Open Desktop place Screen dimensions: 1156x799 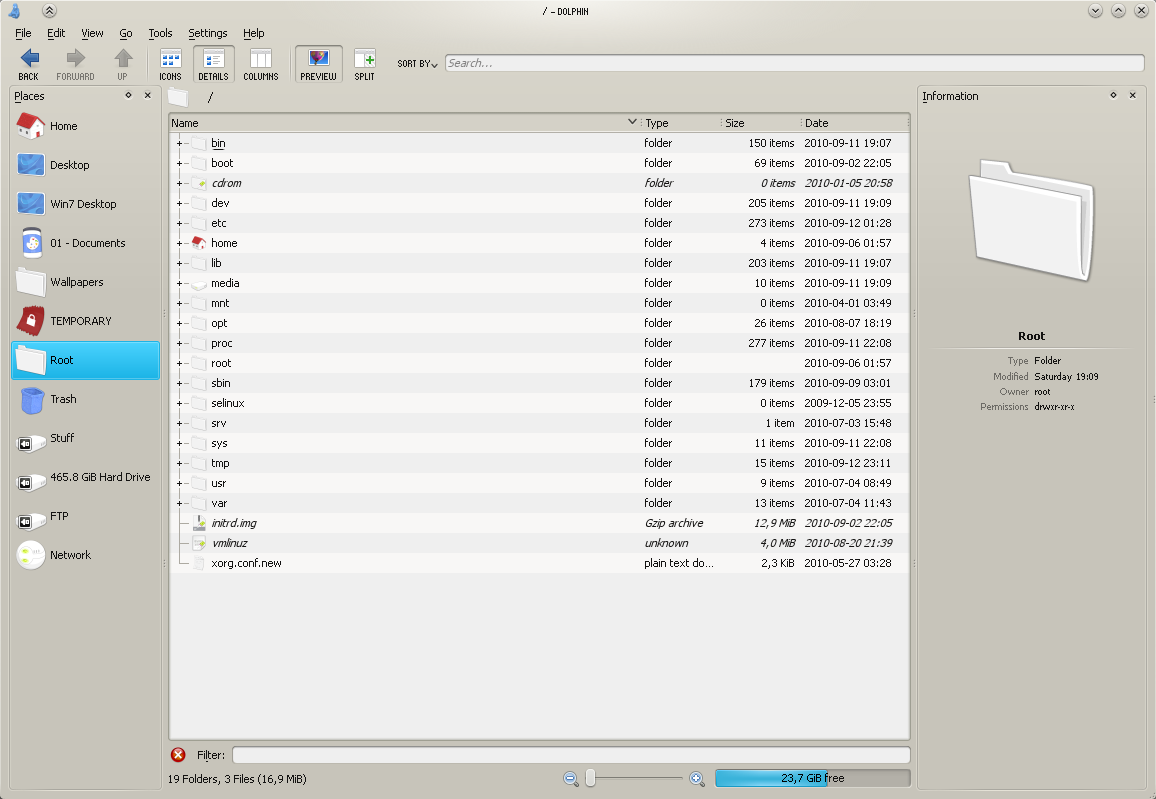click(x=86, y=165)
